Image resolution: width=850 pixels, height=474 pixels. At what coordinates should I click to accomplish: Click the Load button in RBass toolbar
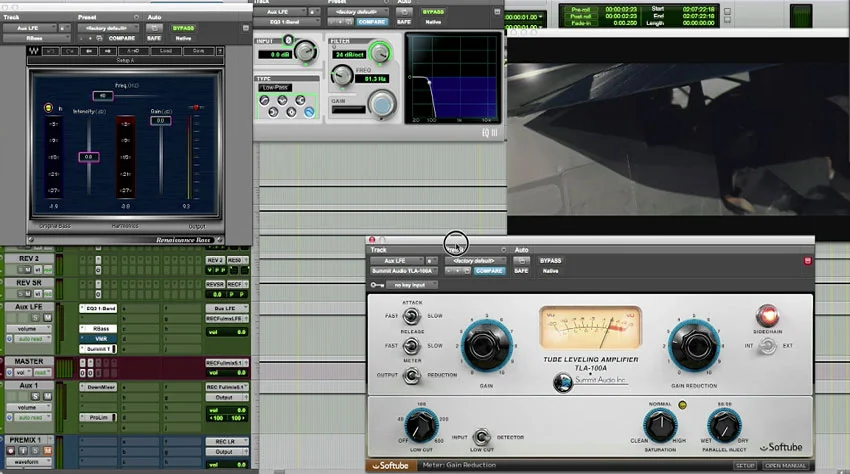(x=166, y=51)
